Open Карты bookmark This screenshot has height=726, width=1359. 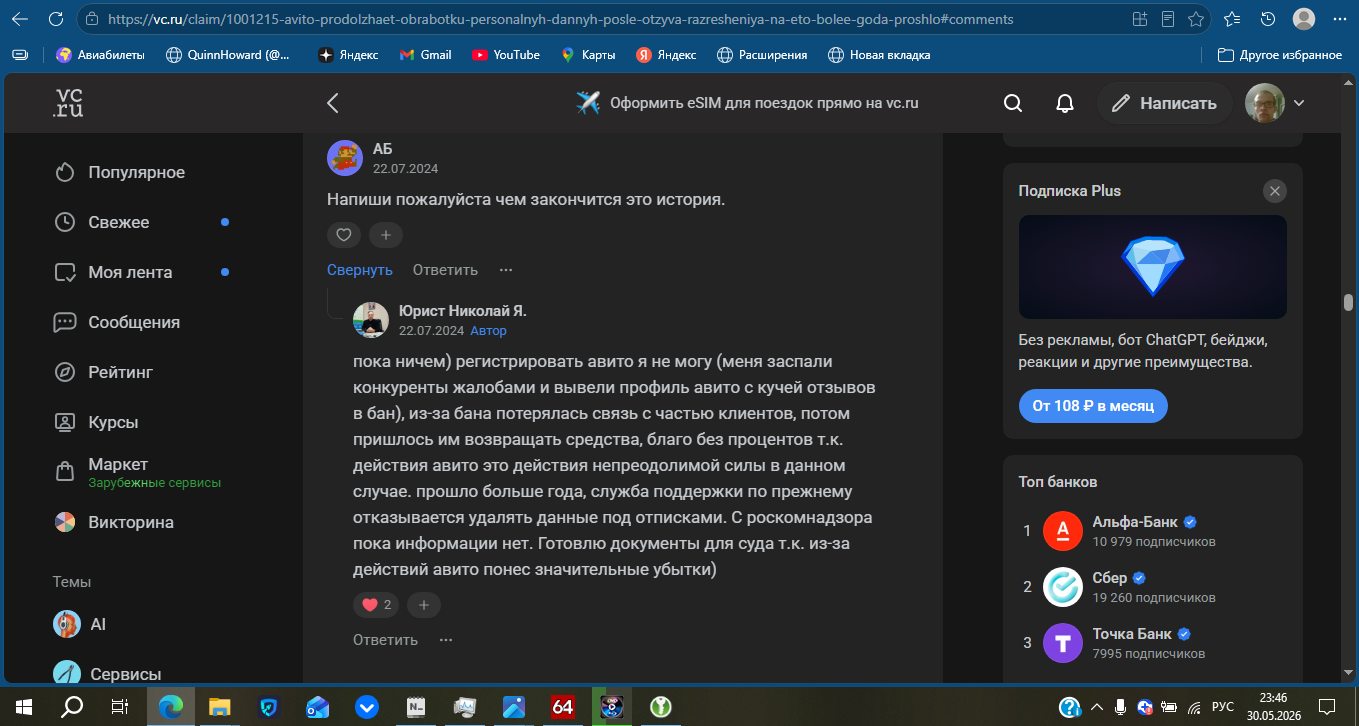coord(588,55)
